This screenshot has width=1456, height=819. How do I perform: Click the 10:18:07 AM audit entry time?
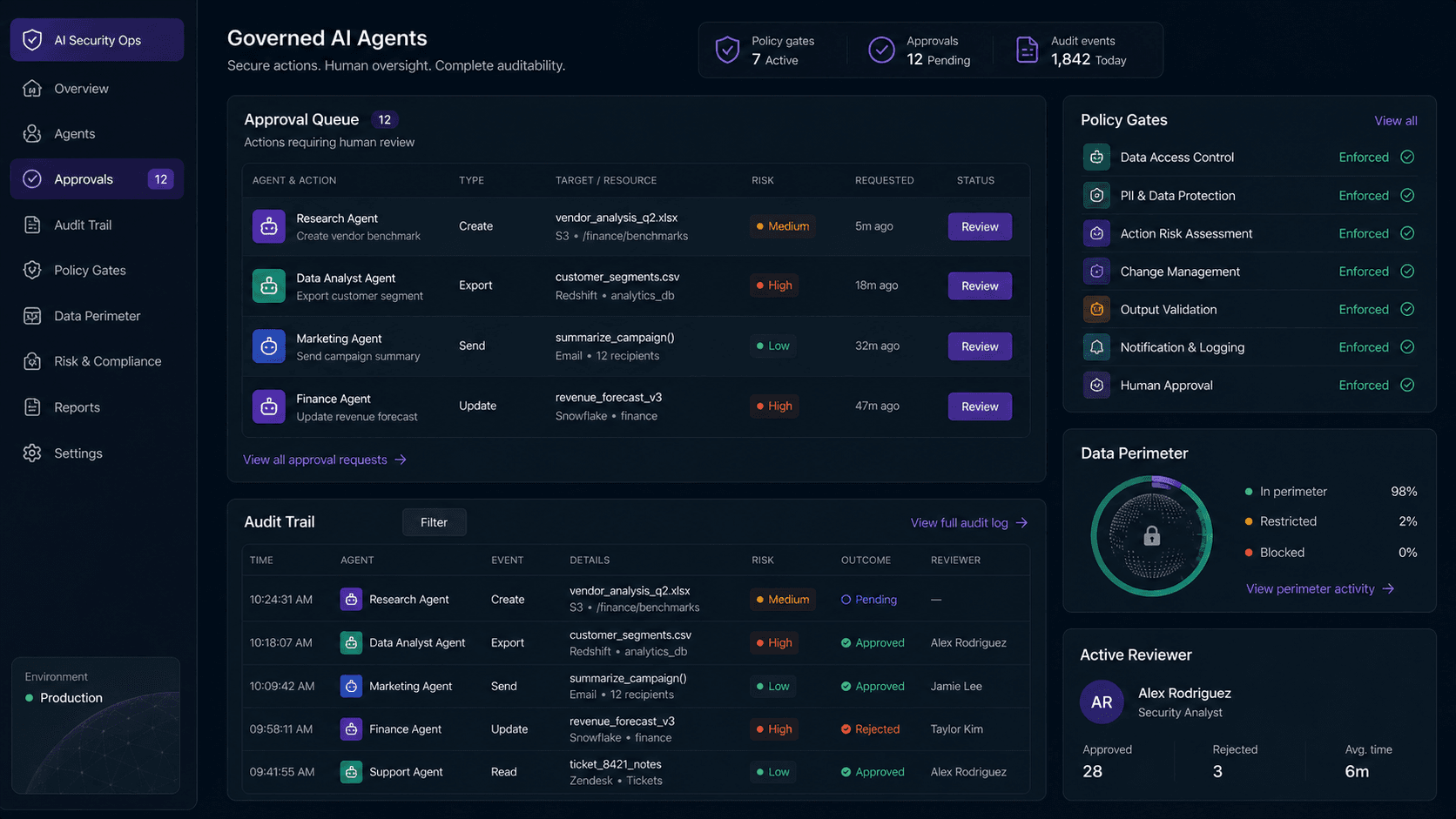point(280,643)
